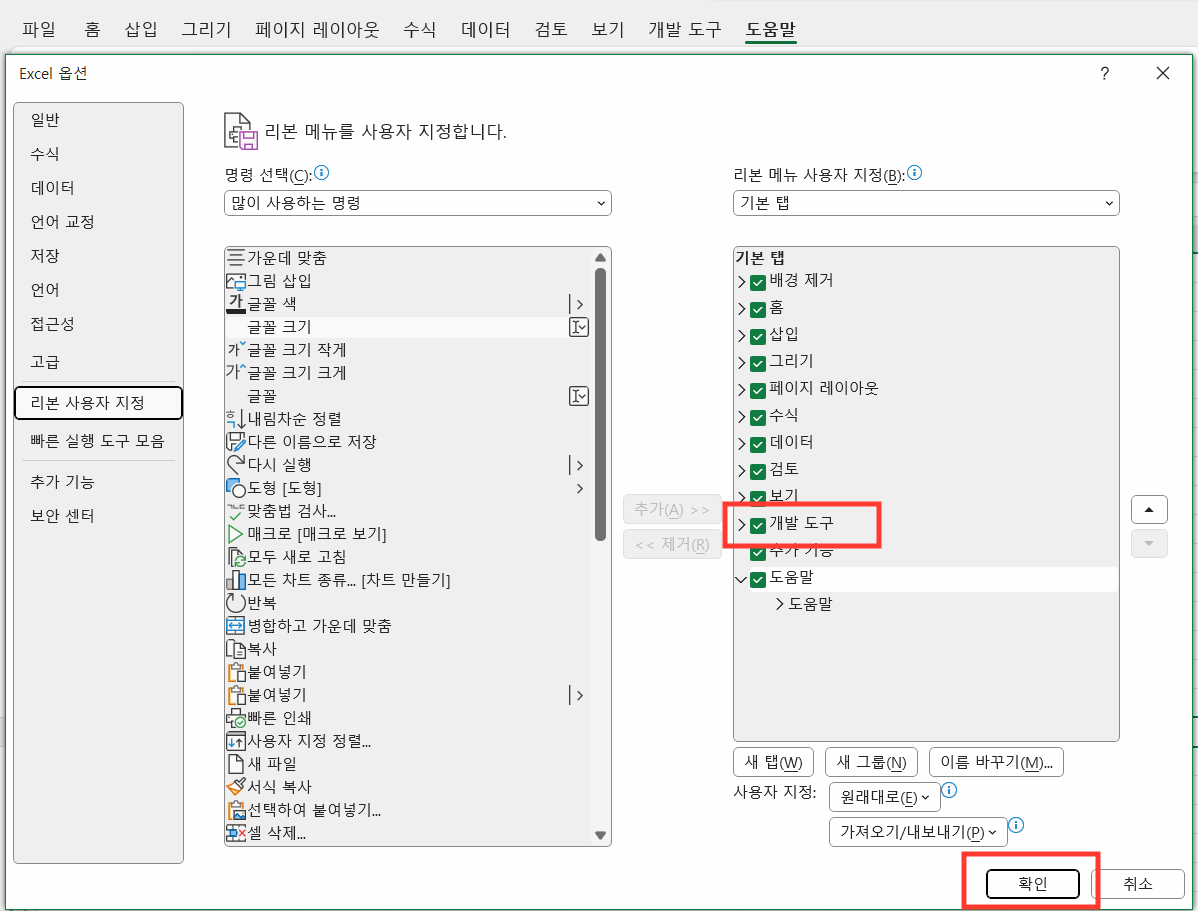Select the Shapes command icon
Image resolution: width=1198 pixels, height=911 pixels.
pyautogui.click(x=236, y=488)
